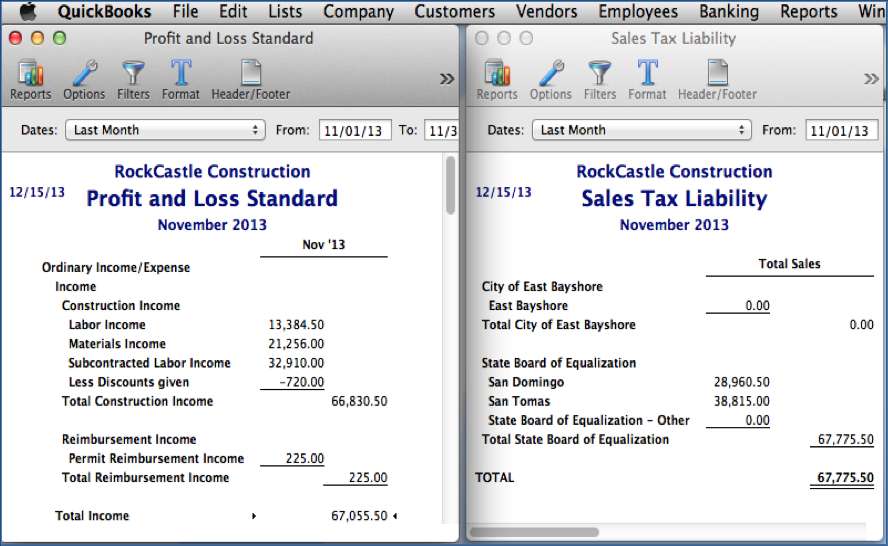Click Total Construction Income amount 66,830.50
888x546 pixels.
[x=359, y=402]
